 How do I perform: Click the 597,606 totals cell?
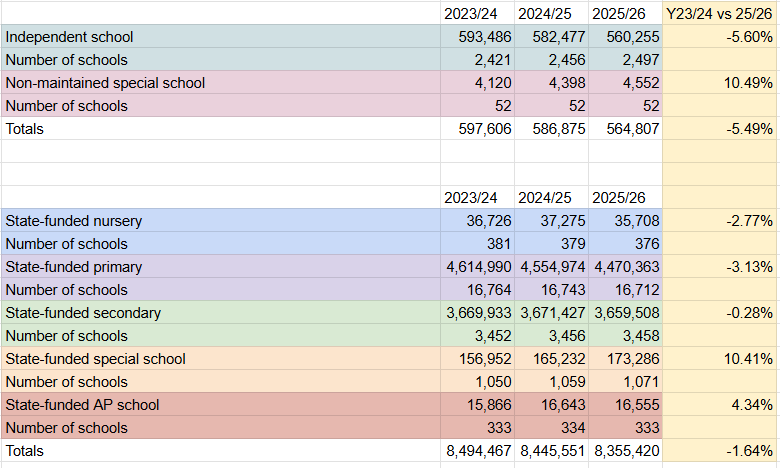478,129
